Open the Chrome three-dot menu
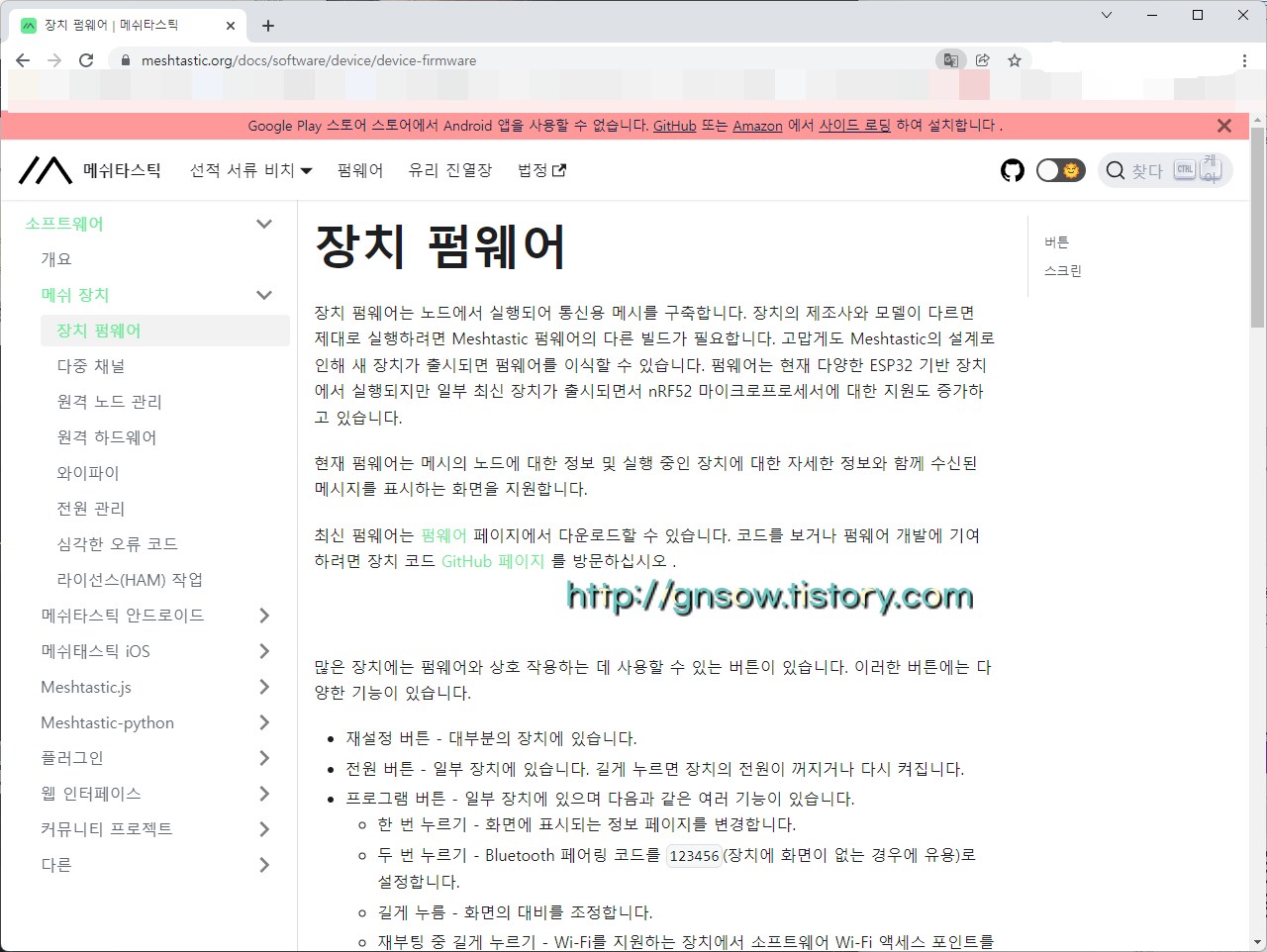This screenshot has width=1267, height=952. click(1244, 60)
